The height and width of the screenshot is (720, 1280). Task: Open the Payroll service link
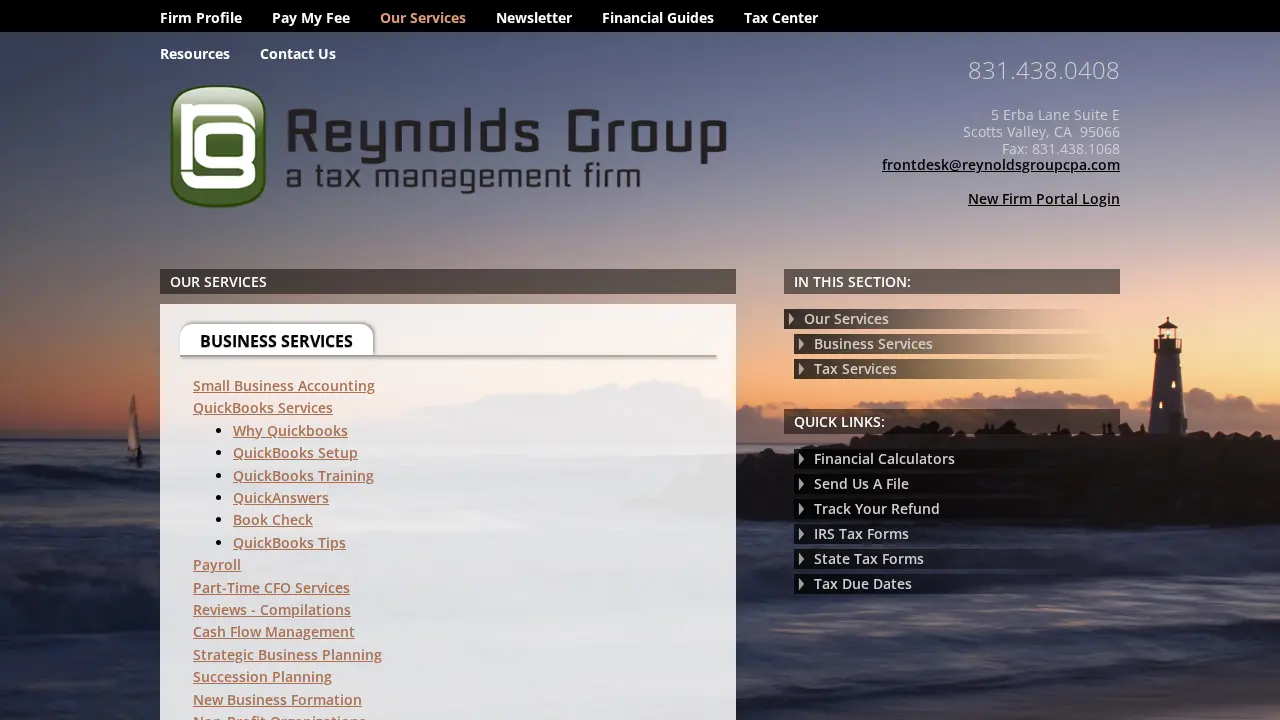(217, 565)
